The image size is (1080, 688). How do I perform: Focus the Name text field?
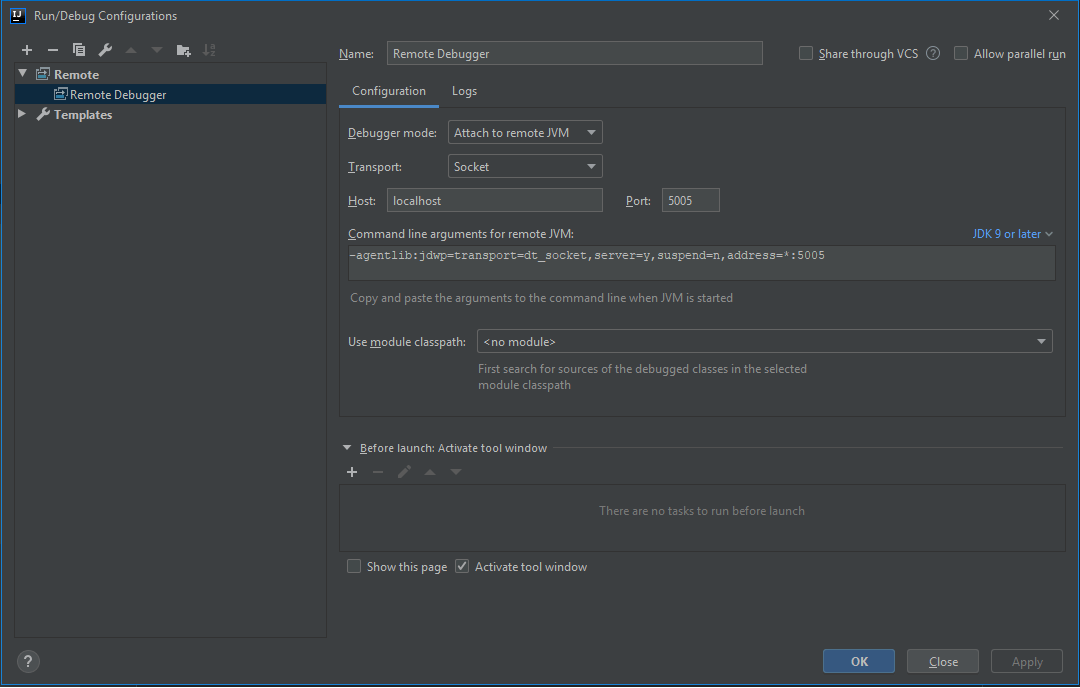click(x=574, y=53)
